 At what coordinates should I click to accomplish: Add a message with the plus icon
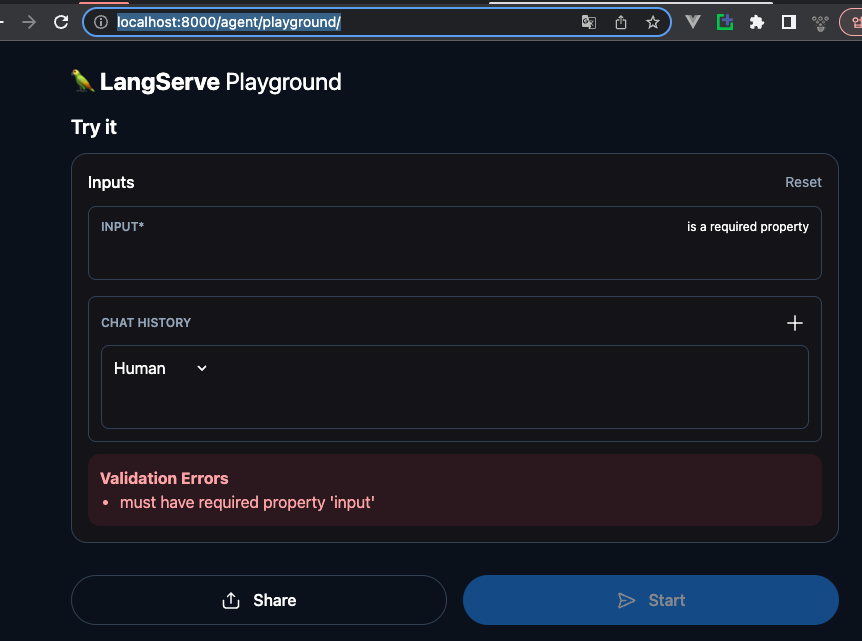[794, 323]
